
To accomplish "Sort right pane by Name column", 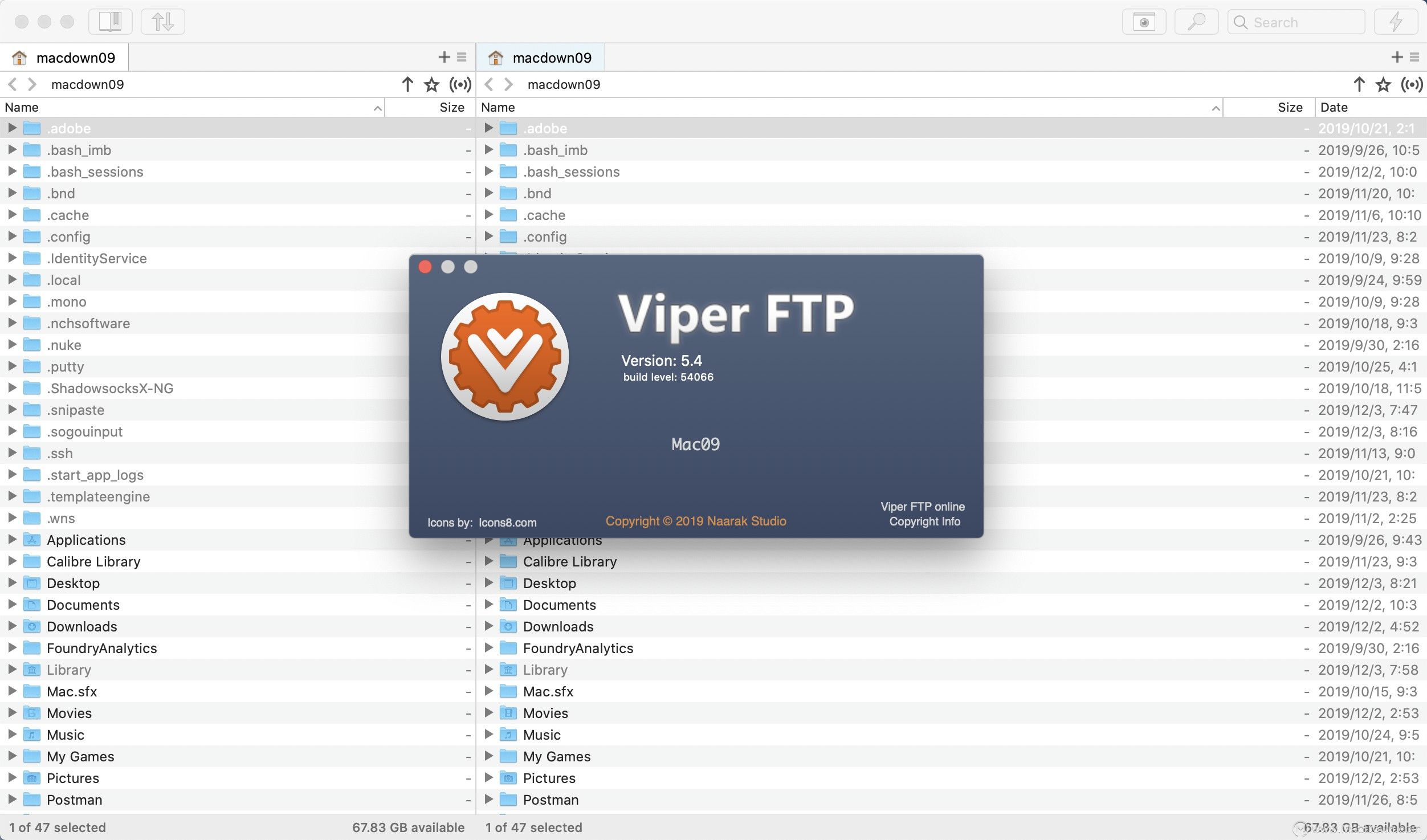I will [849, 107].
